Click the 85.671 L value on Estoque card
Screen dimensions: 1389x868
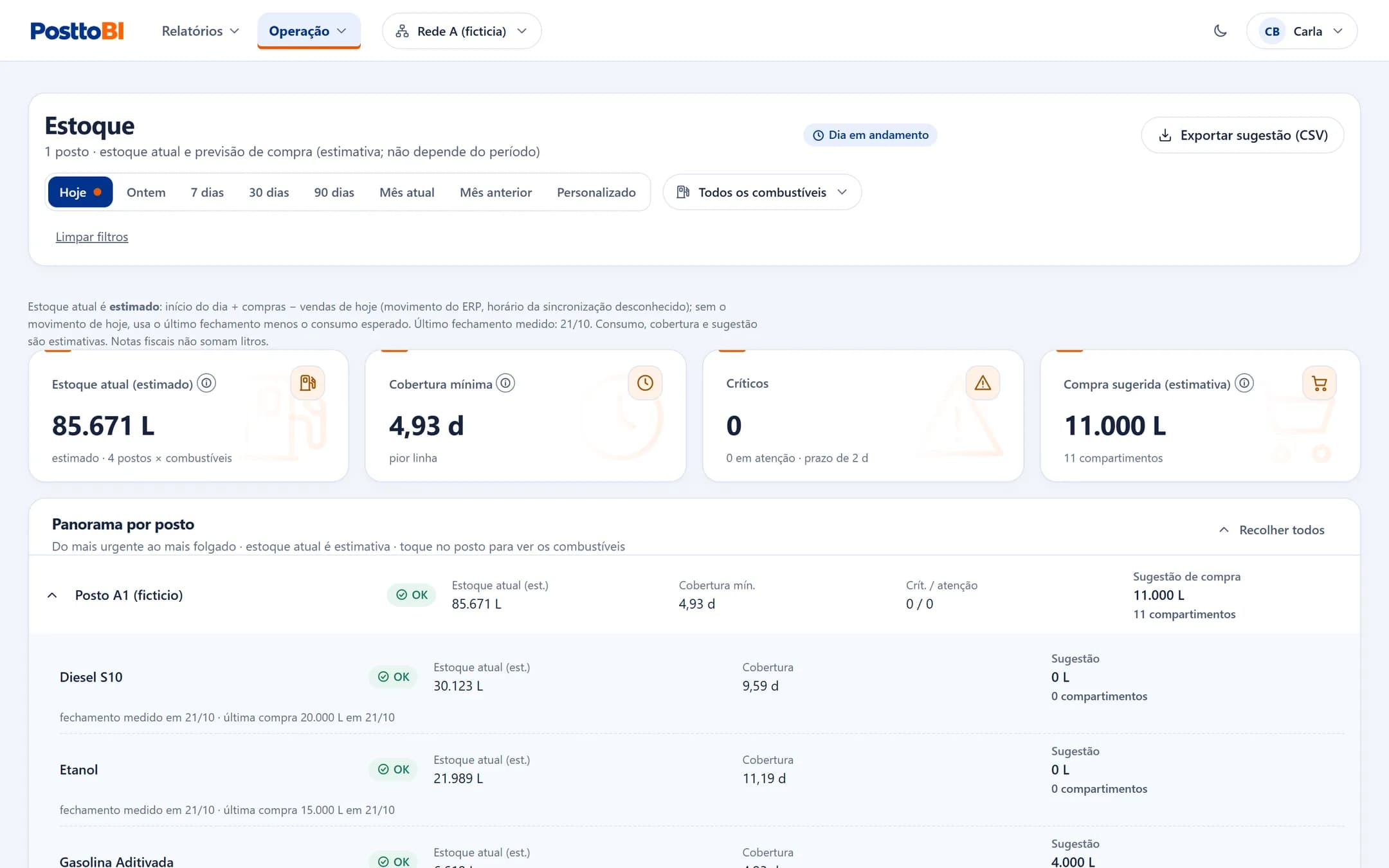(x=104, y=426)
